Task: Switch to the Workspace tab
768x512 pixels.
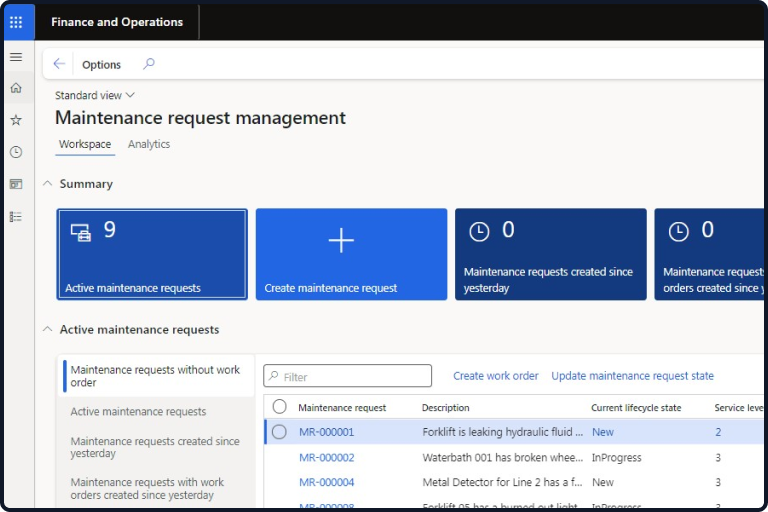Action: [x=85, y=145]
